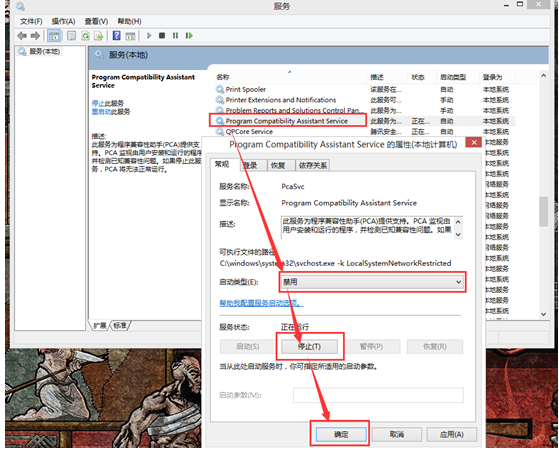Click the Pause Service toolbar icon
This screenshot has width=559, height=450.
pos(175,36)
